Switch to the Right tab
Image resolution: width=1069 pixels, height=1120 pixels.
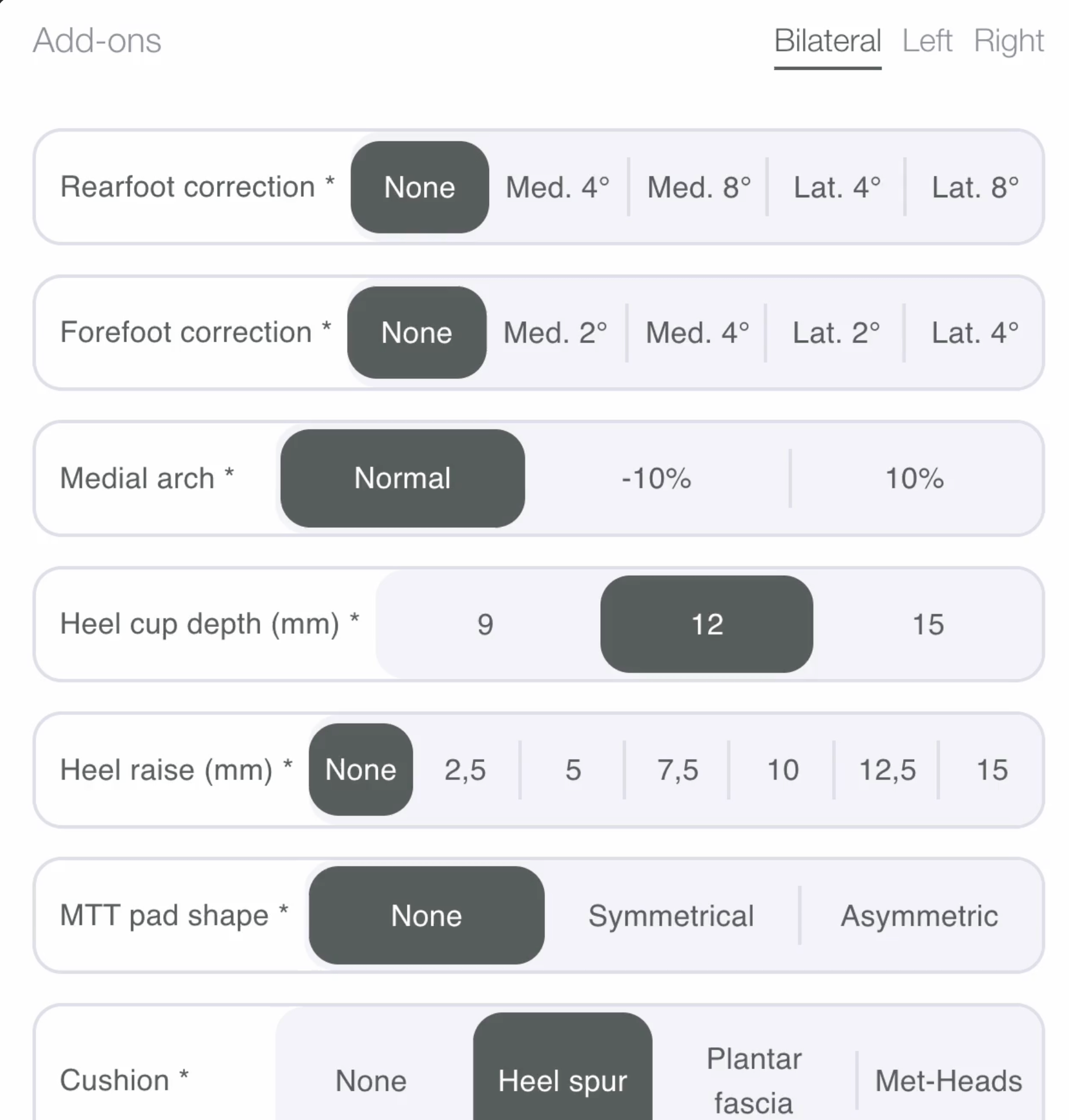pos(1008,41)
